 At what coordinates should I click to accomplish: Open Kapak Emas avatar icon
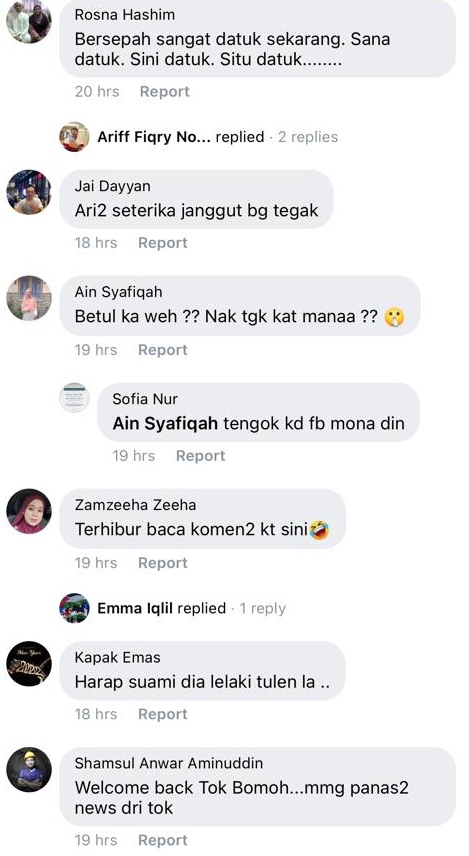28,663
